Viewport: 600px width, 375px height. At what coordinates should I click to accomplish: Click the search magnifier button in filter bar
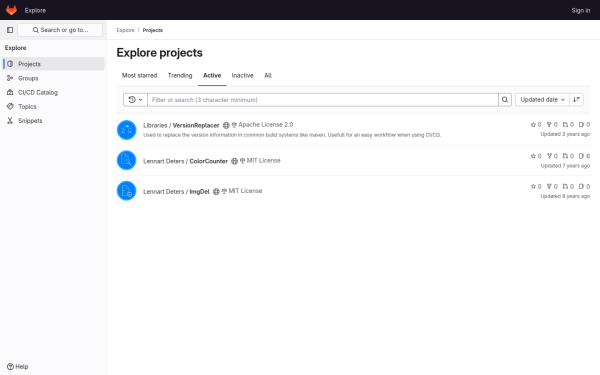point(505,100)
